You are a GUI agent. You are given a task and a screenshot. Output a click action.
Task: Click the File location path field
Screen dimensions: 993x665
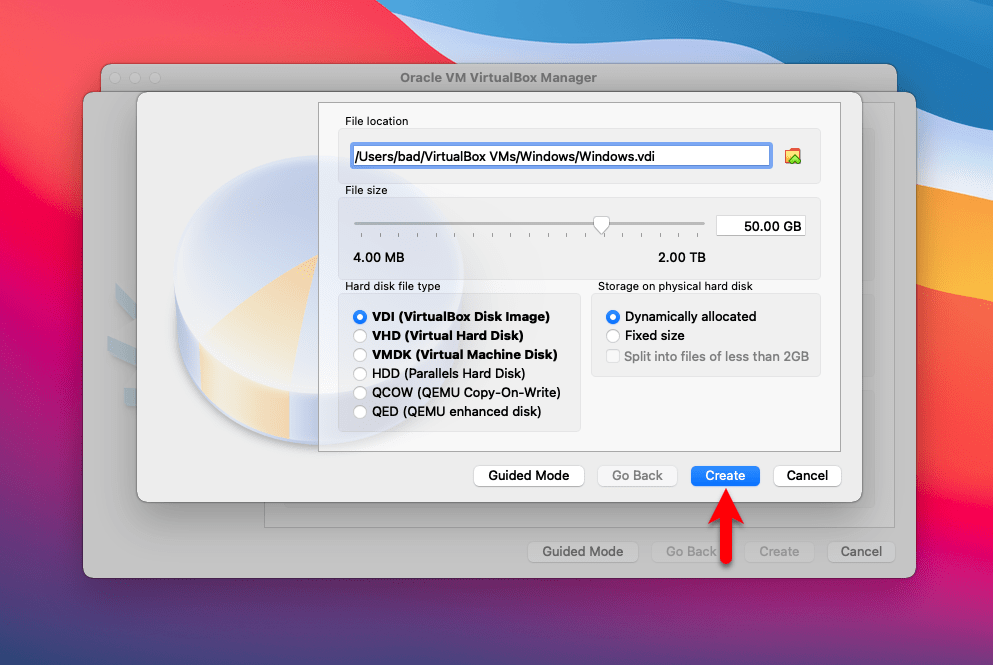(x=561, y=156)
